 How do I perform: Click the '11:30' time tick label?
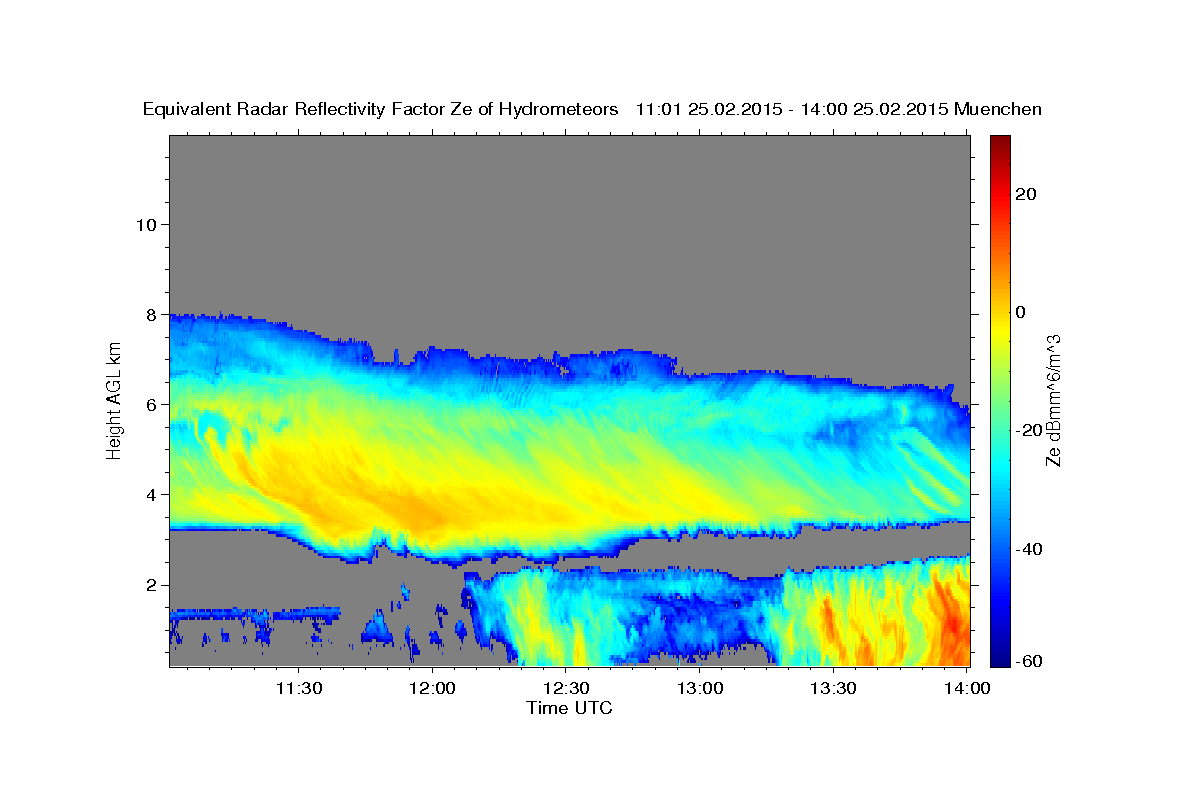tap(298, 688)
